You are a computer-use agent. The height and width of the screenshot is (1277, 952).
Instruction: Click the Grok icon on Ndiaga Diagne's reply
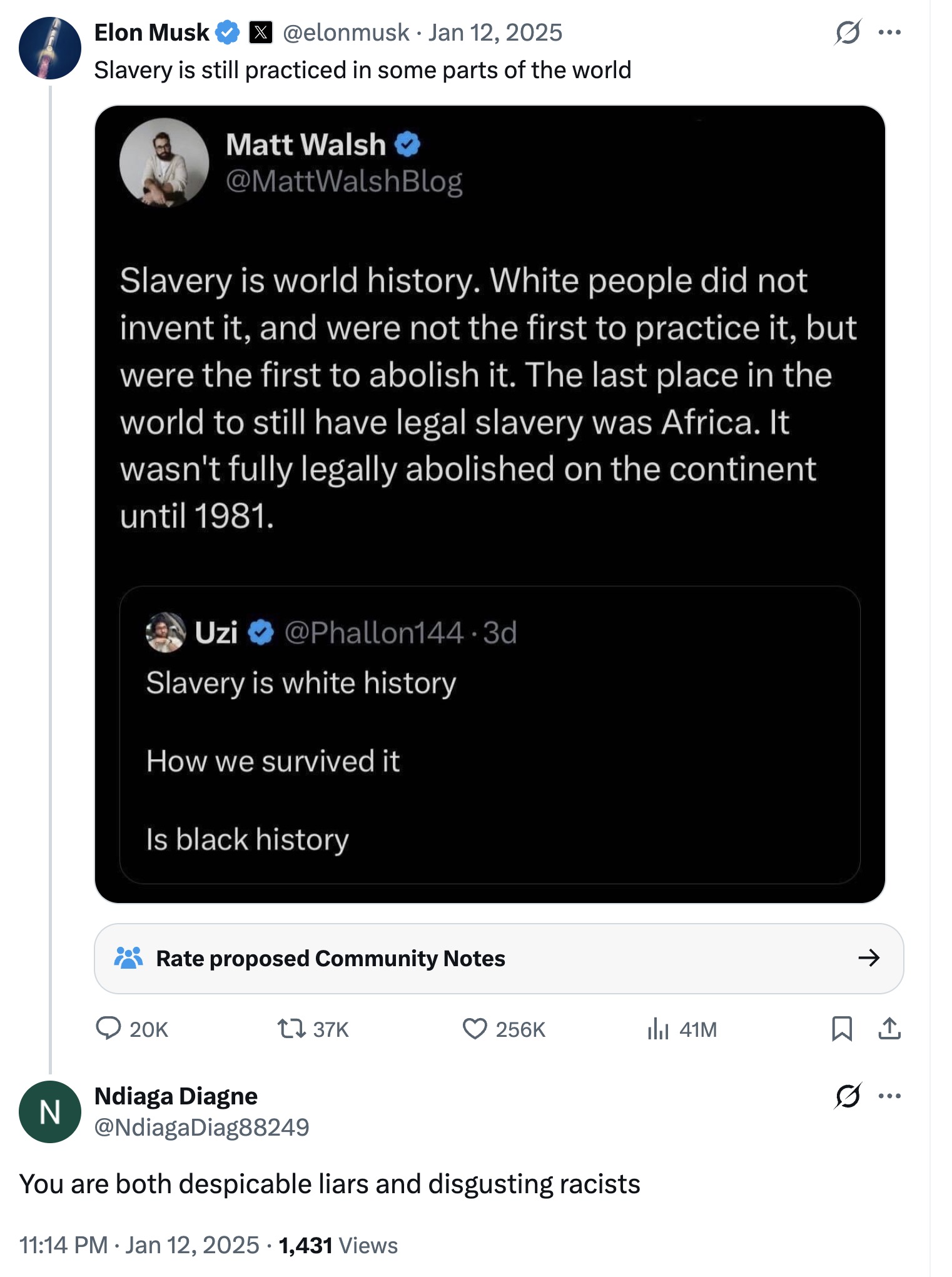(848, 1096)
